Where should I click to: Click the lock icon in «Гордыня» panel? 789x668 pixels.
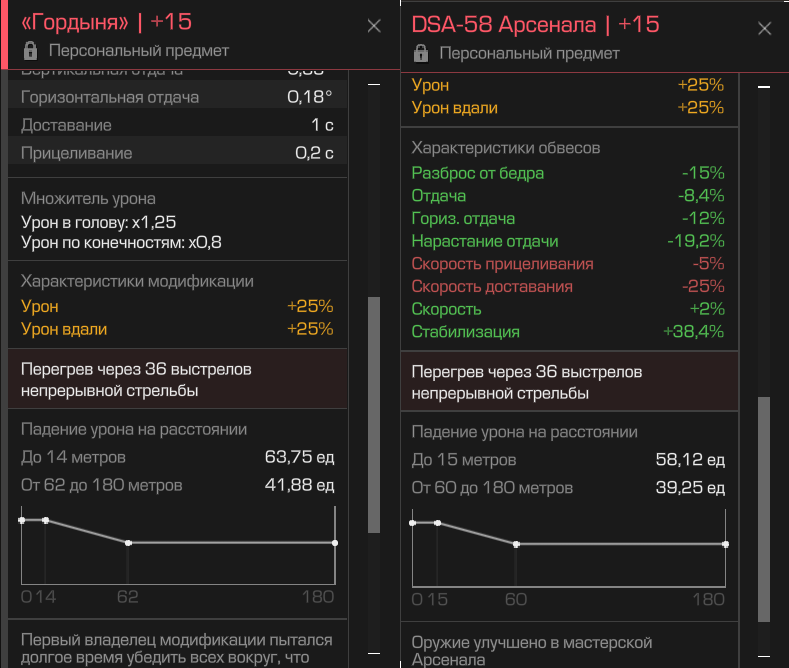point(30,50)
